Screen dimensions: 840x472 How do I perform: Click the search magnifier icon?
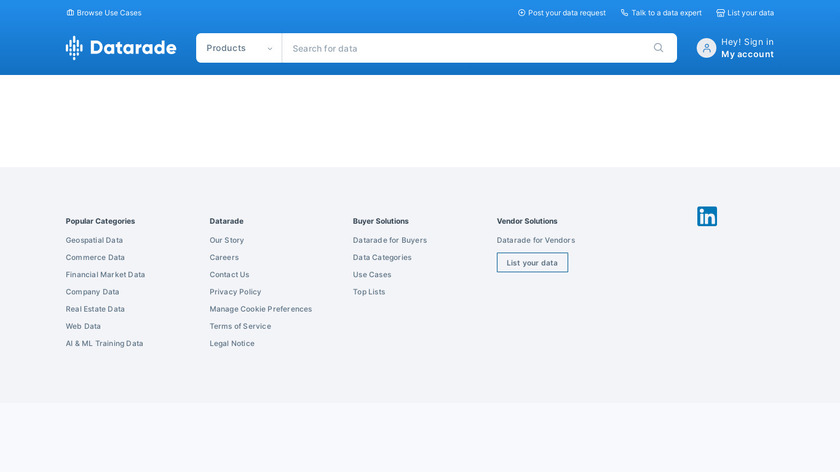(658, 48)
